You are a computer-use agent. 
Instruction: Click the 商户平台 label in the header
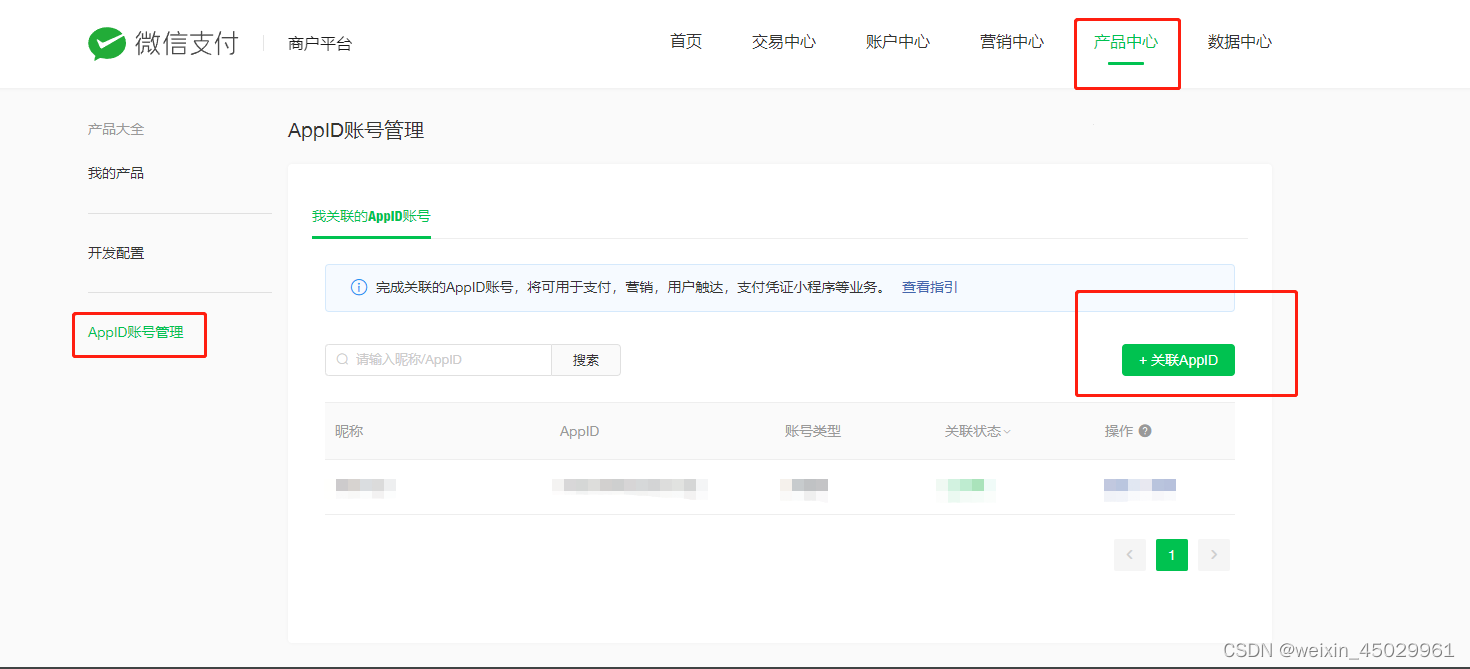click(x=320, y=44)
